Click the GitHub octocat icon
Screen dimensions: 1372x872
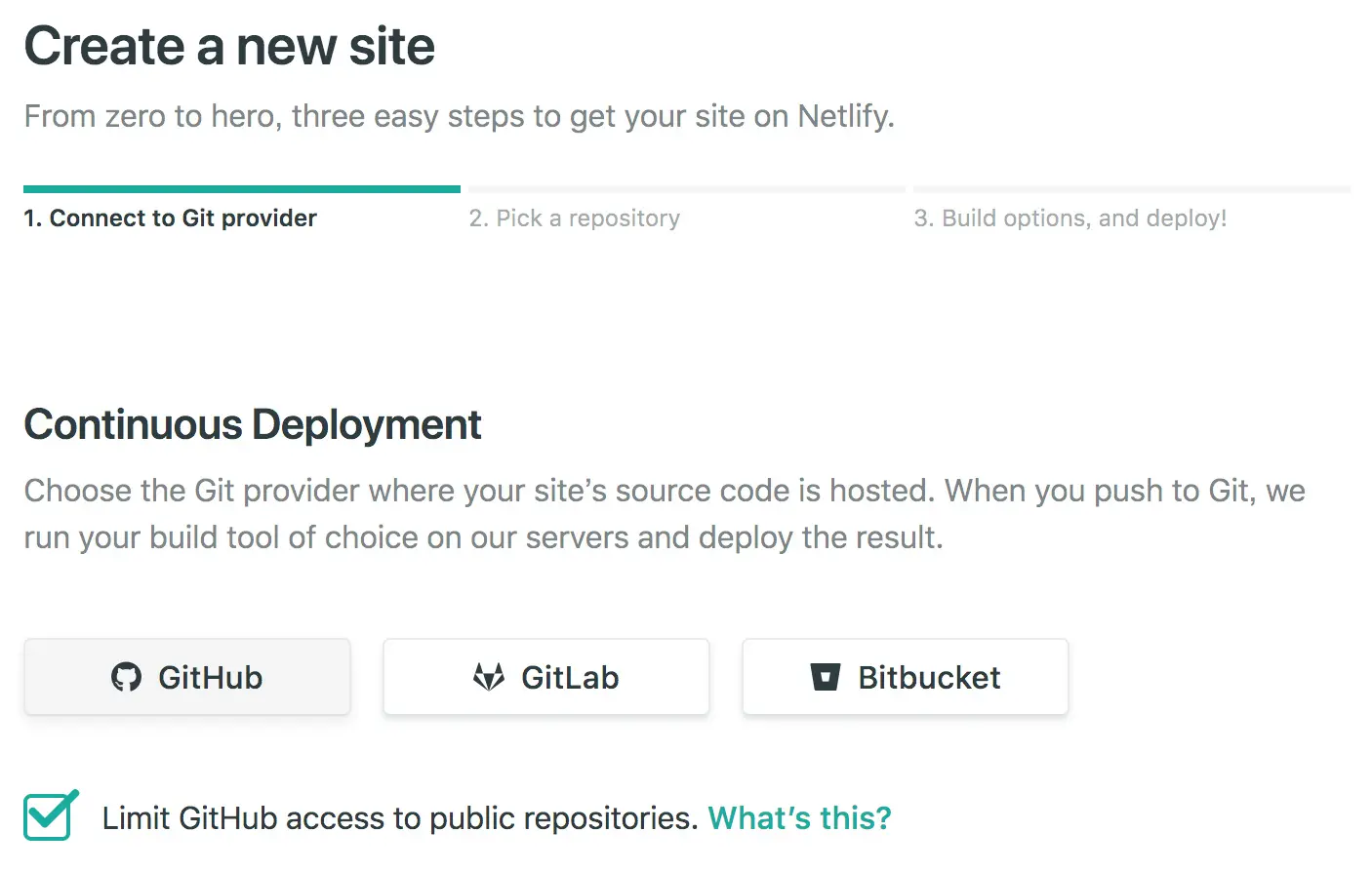click(x=126, y=677)
